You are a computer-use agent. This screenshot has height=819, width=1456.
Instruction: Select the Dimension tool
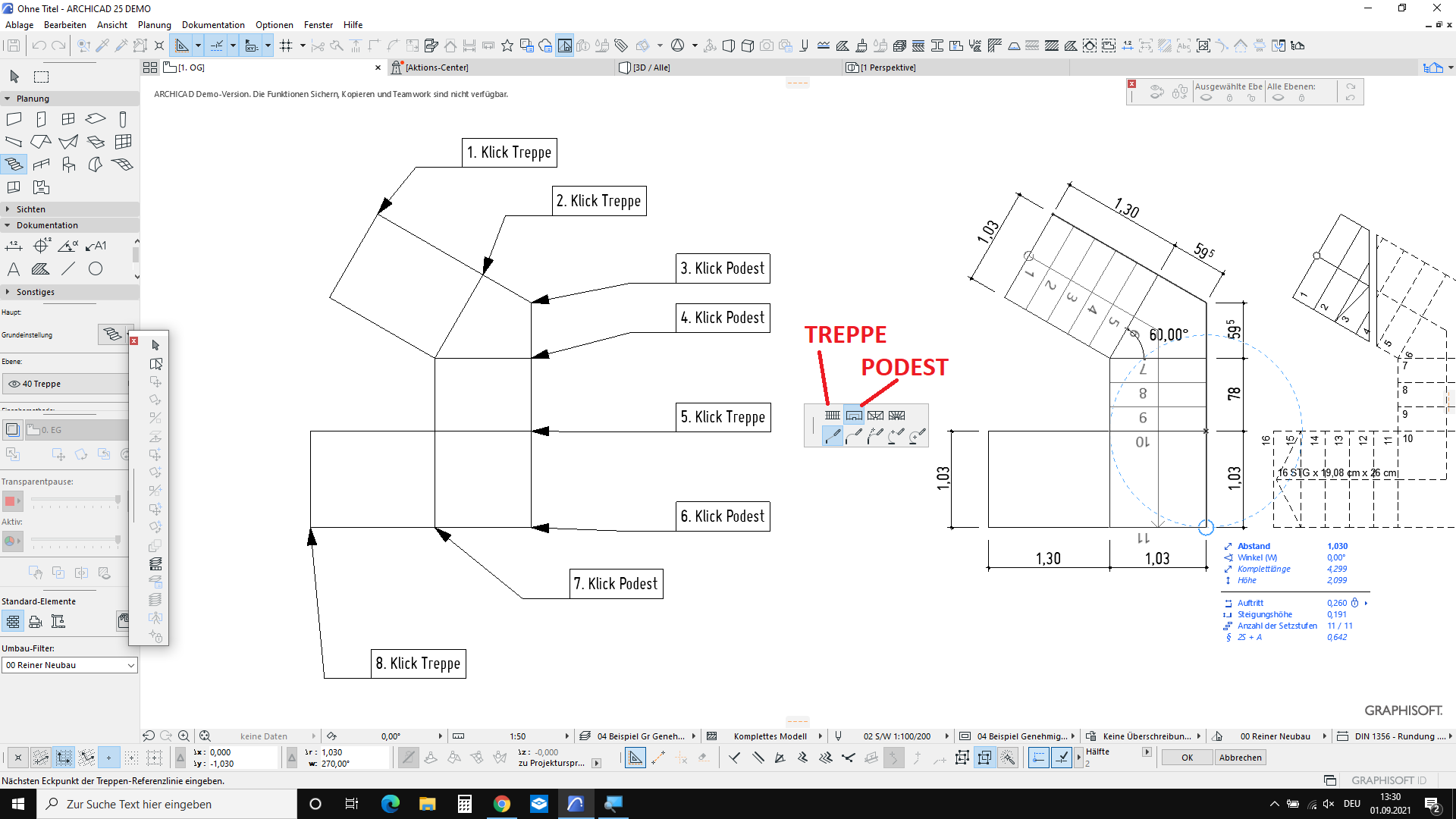pos(14,246)
